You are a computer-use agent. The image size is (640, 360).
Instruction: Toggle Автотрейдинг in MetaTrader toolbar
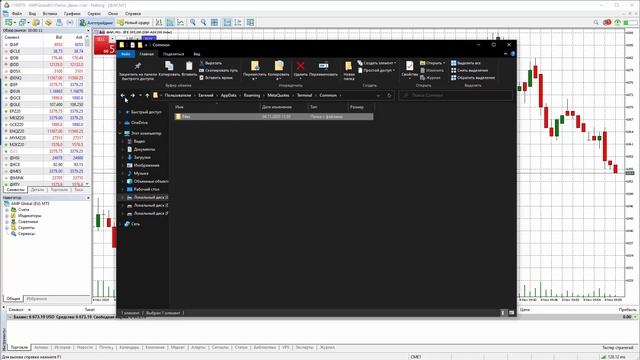(96, 22)
